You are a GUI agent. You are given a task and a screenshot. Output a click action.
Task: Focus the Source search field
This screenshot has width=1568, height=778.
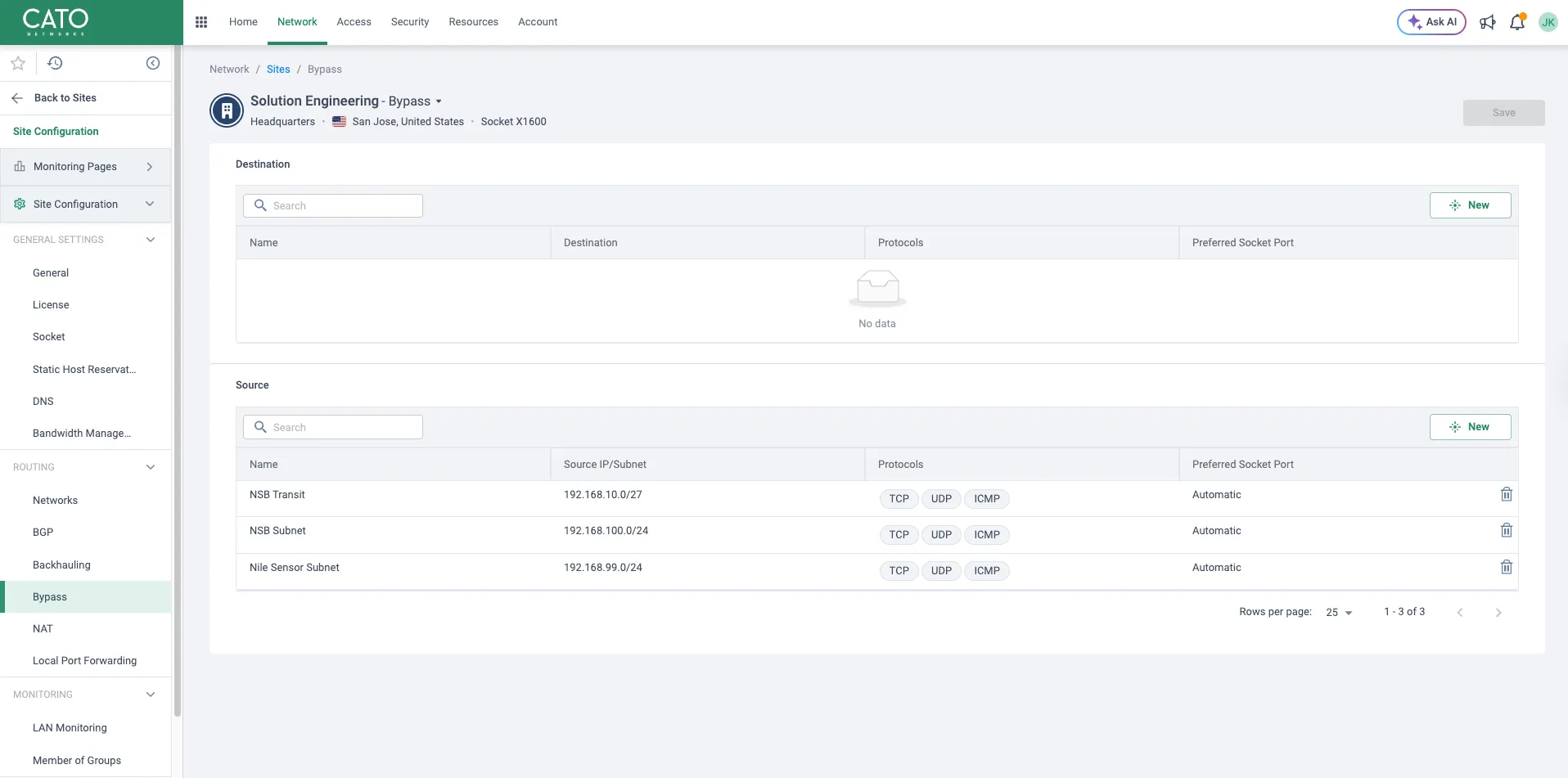333,427
